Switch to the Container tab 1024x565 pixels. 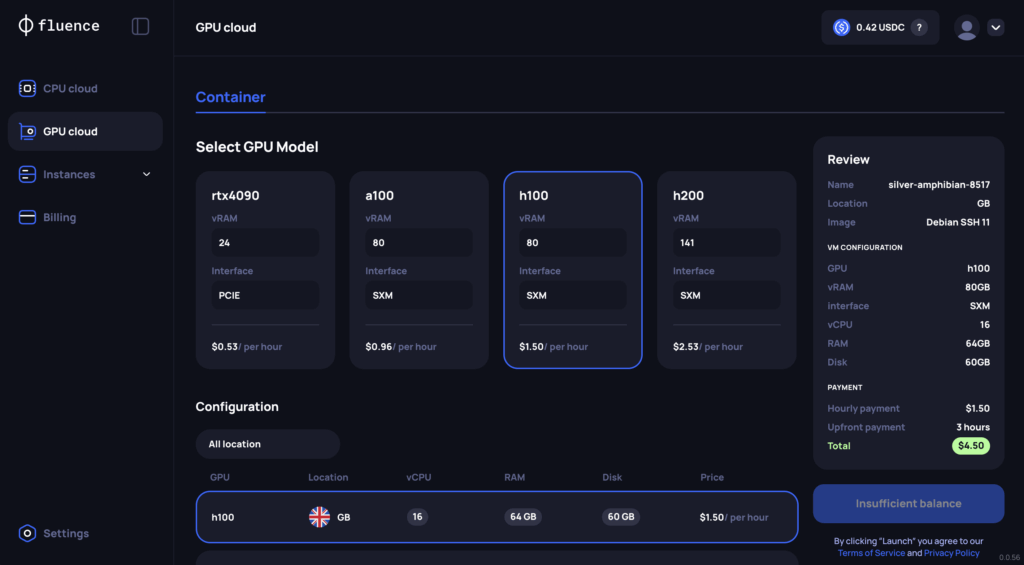230,98
